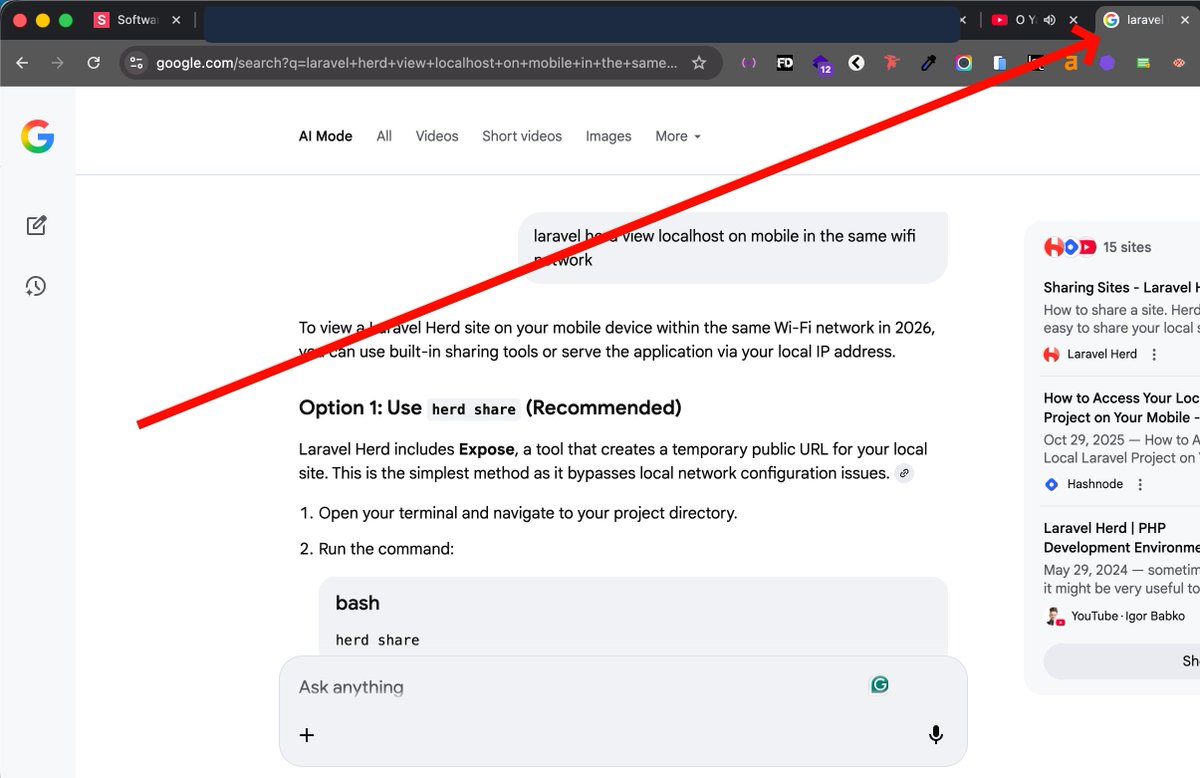Image resolution: width=1200 pixels, height=778 pixels.
Task: Open Short videos results
Action: click(x=522, y=136)
